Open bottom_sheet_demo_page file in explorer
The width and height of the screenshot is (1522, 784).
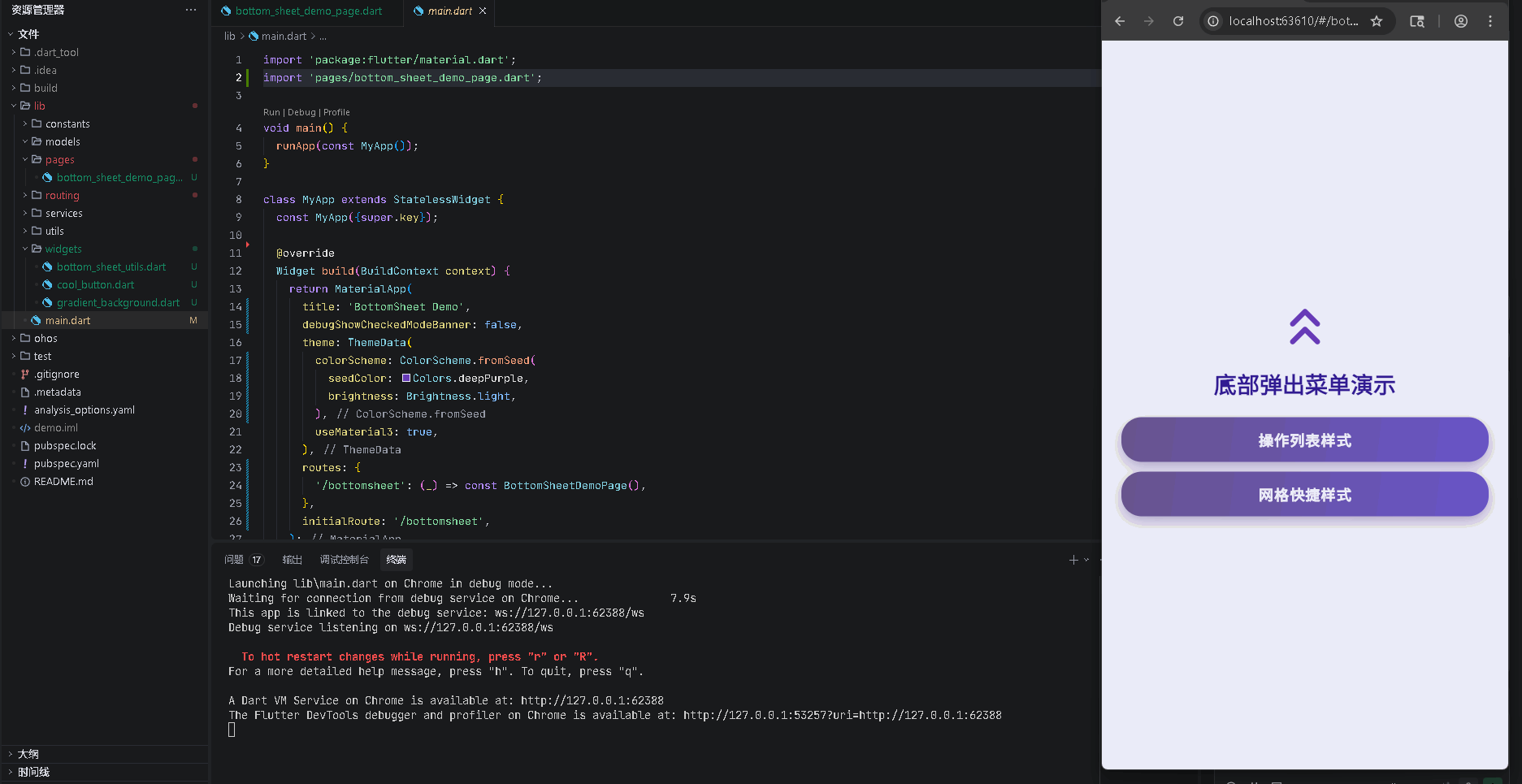[119, 177]
